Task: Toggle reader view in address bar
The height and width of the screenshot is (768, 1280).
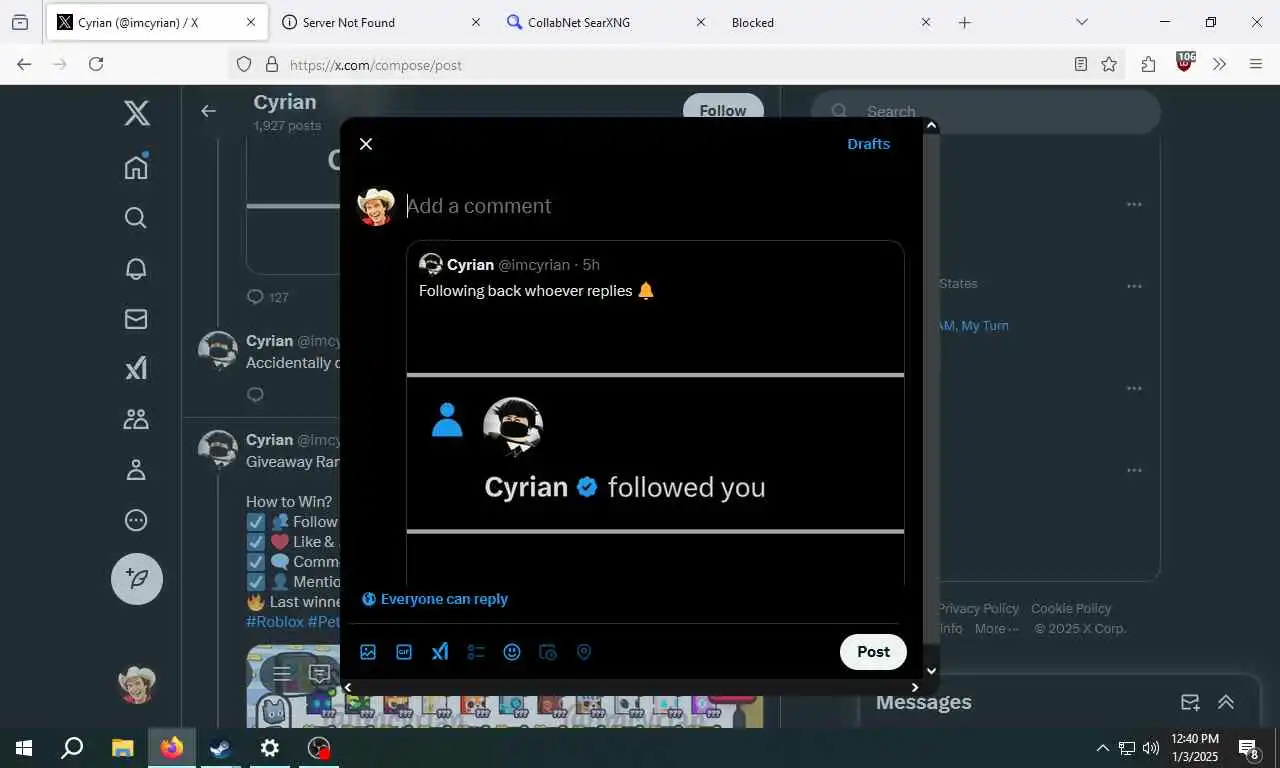Action: tap(1081, 64)
